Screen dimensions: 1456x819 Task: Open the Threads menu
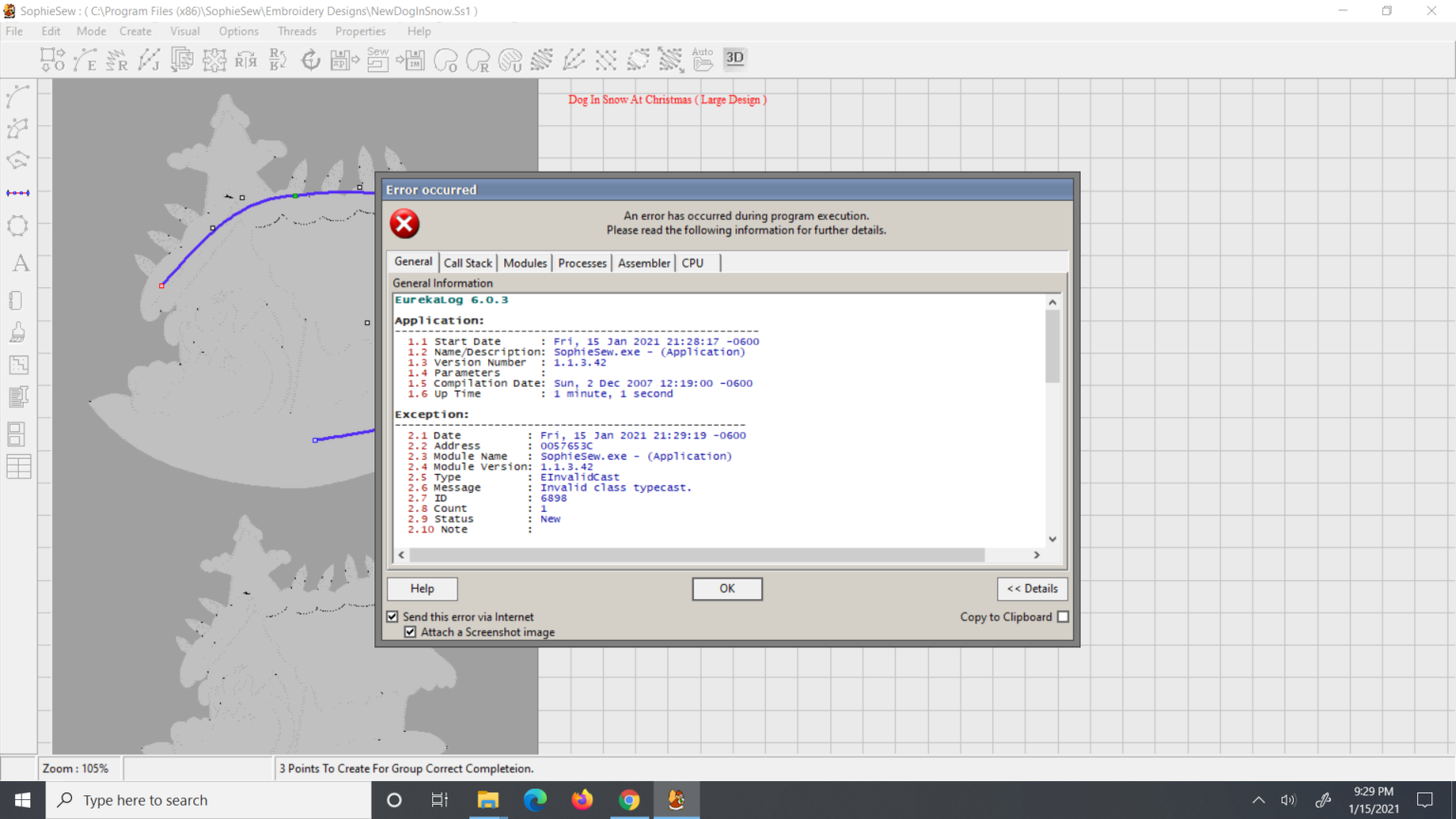[297, 31]
